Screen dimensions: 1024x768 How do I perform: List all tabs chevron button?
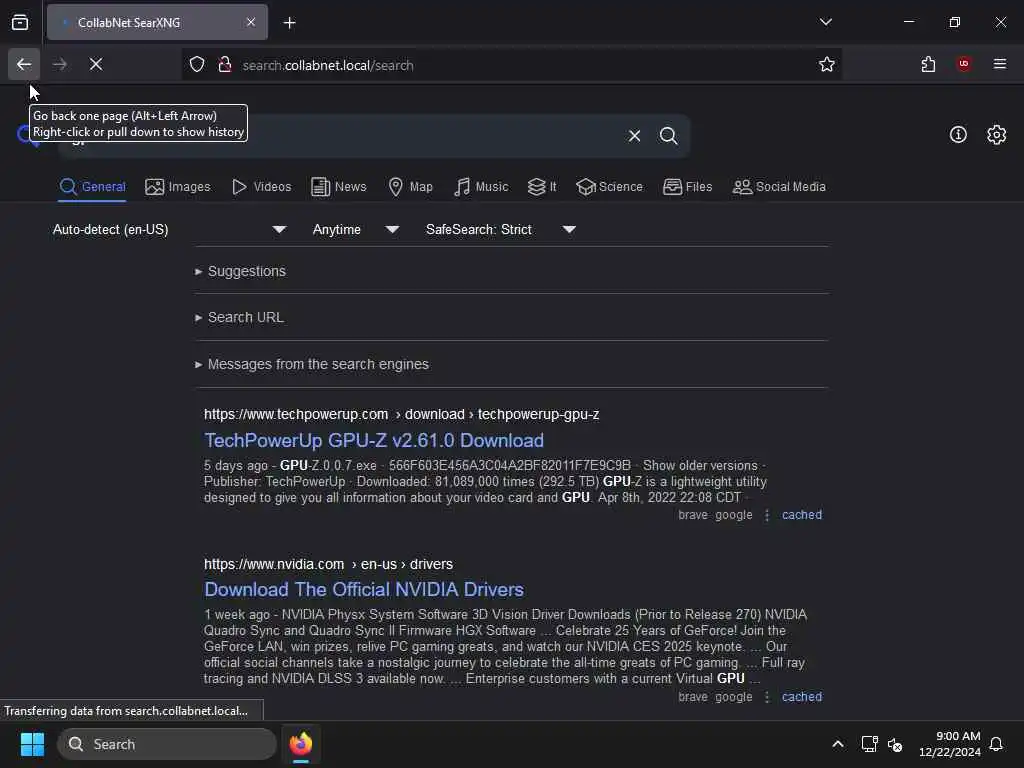coord(825,22)
